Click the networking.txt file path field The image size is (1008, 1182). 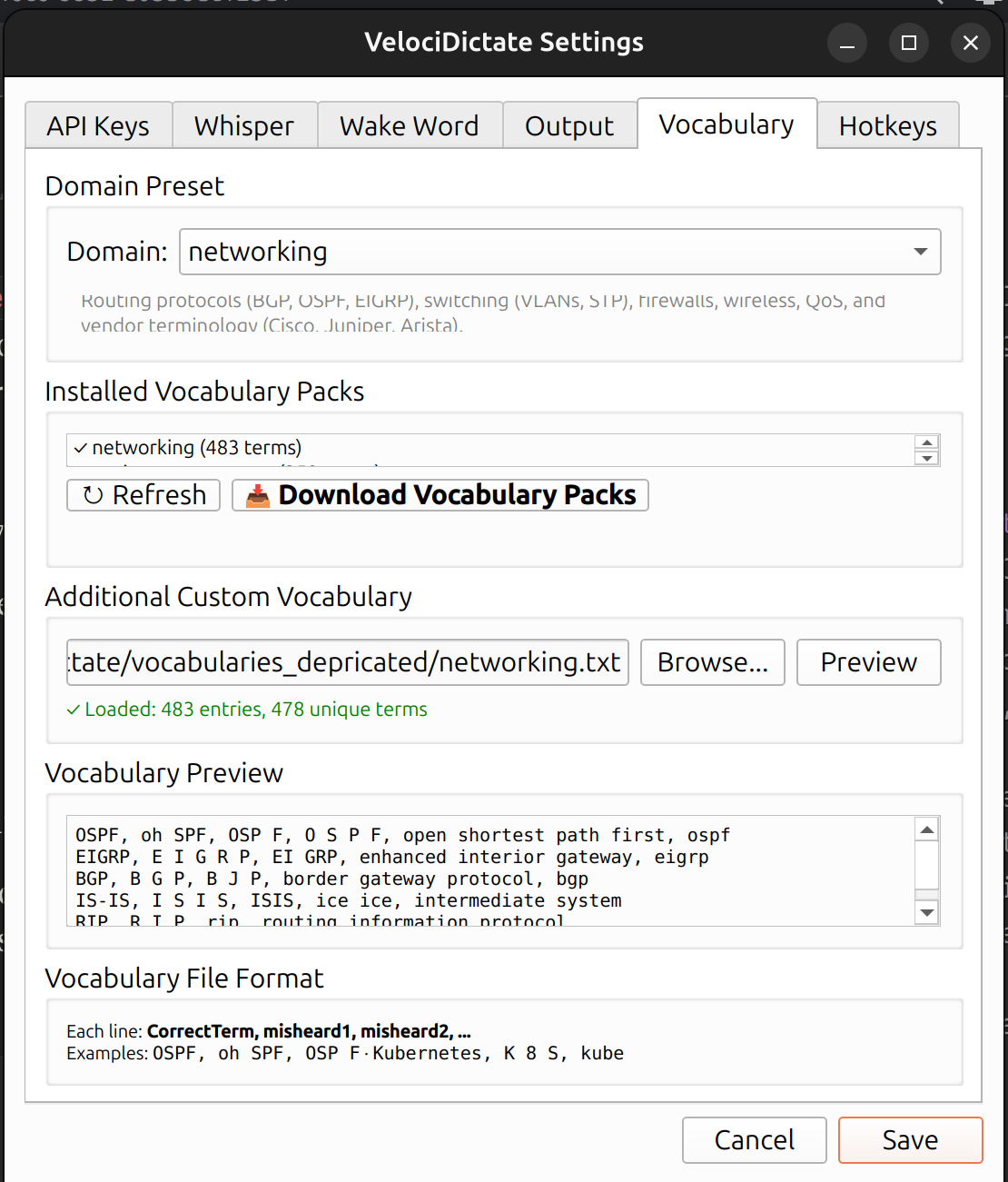346,662
